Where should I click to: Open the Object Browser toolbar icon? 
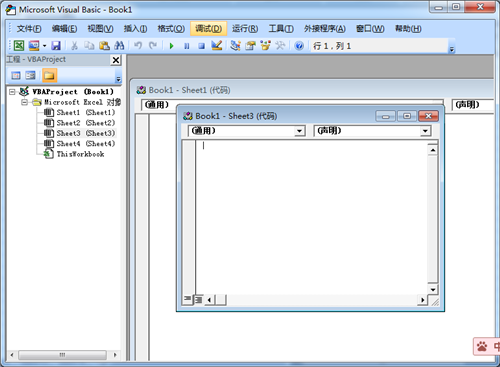265,45
